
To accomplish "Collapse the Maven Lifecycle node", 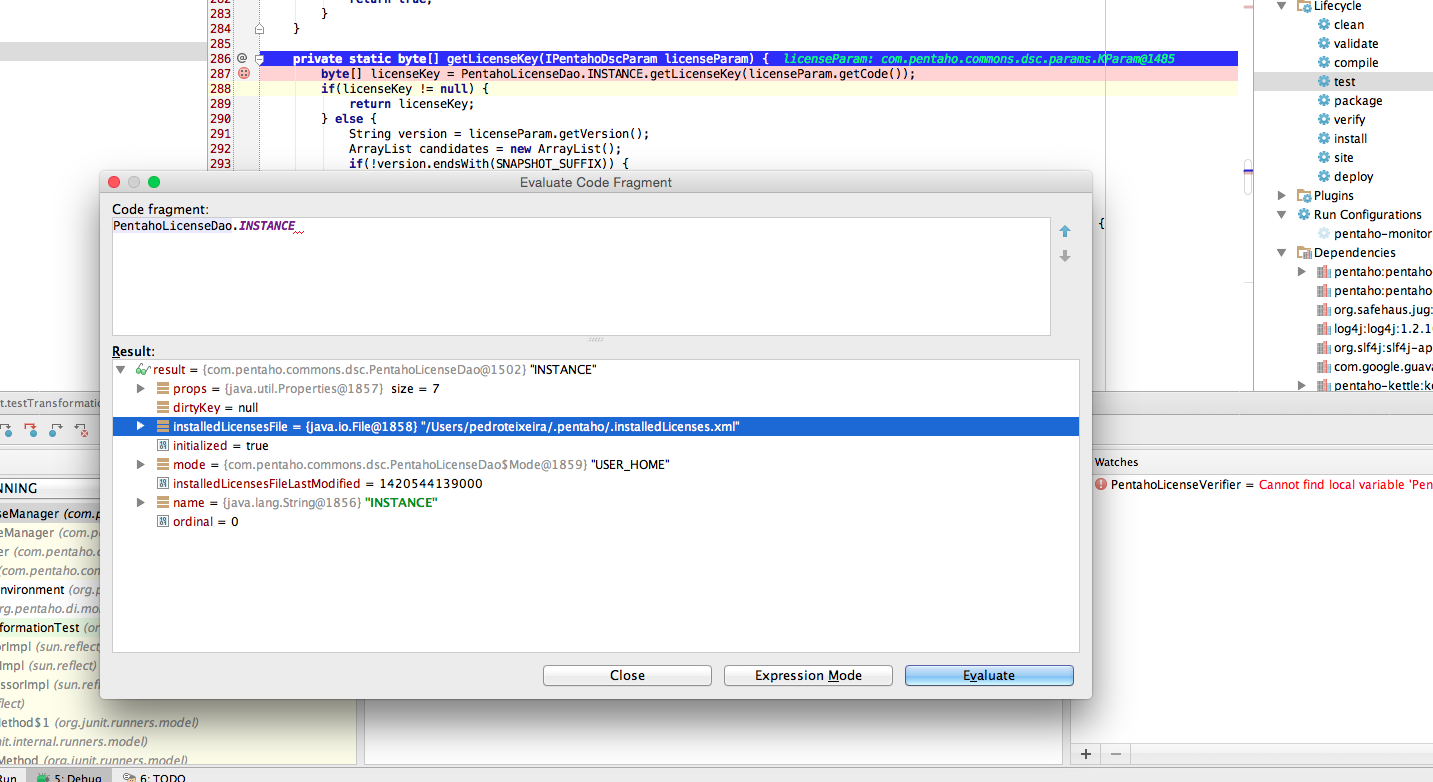I will tap(1282, 6).
